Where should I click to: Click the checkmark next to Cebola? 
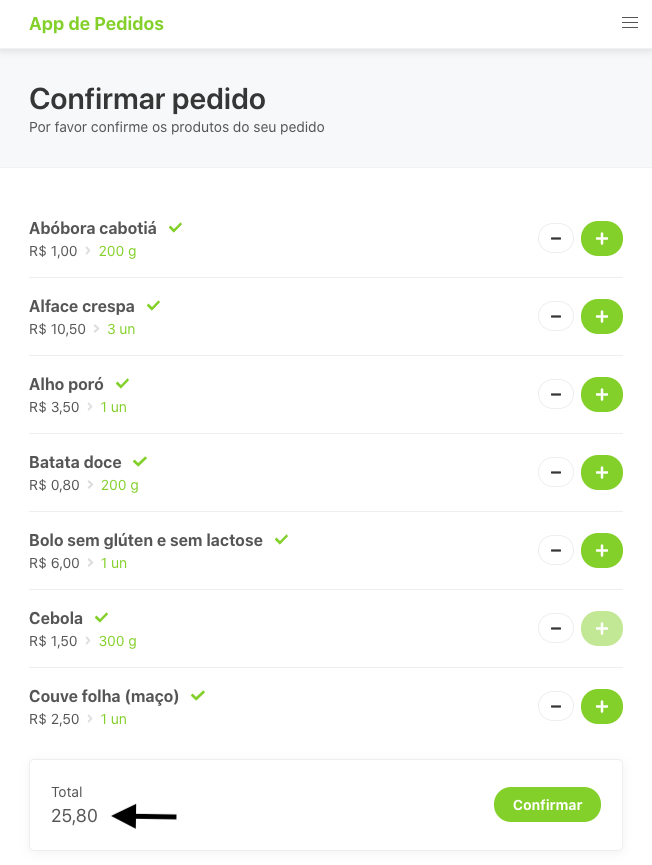pos(101,618)
